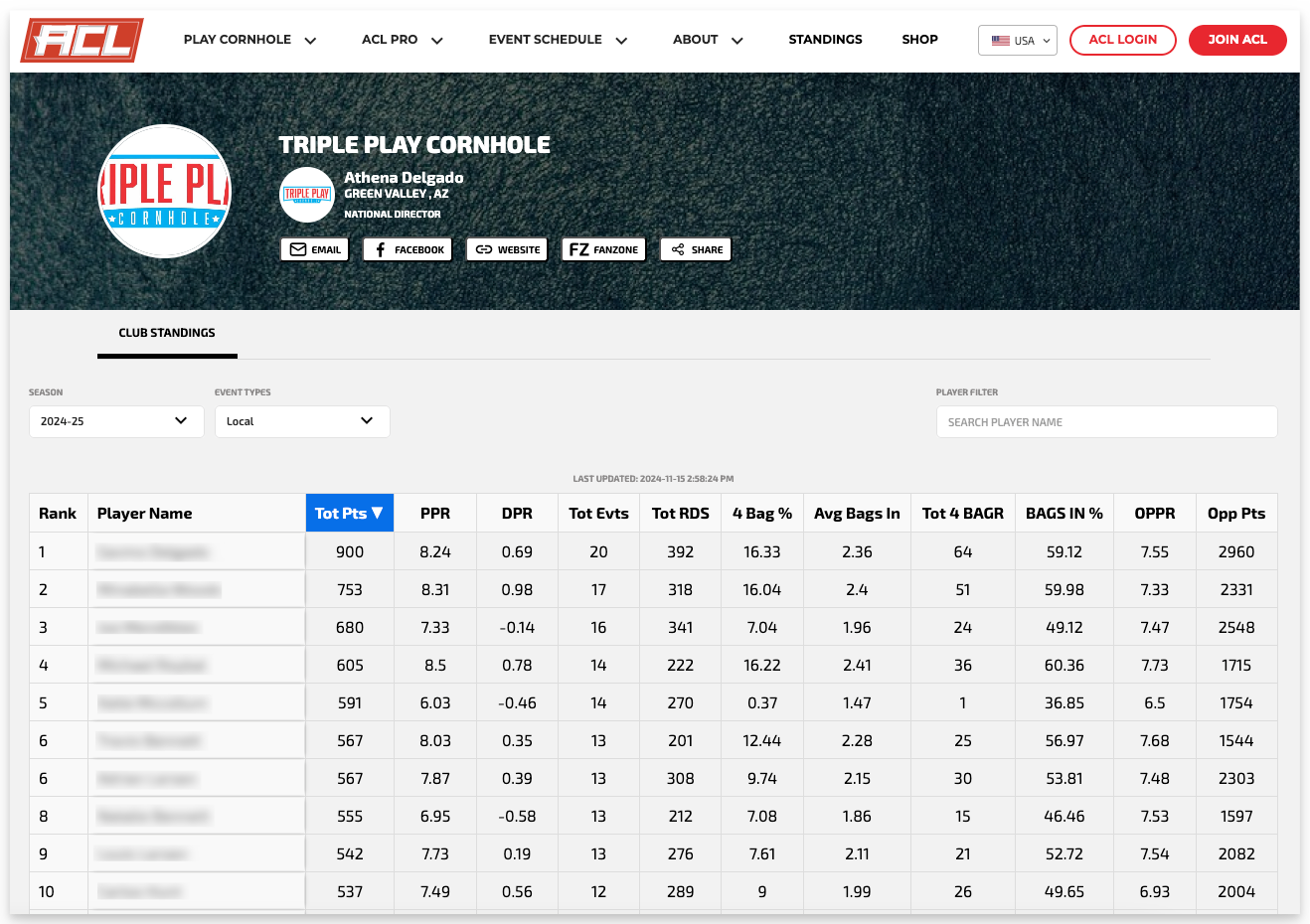1310x924 pixels.
Task: Click the USA flag icon
Action: tap(1001, 41)
